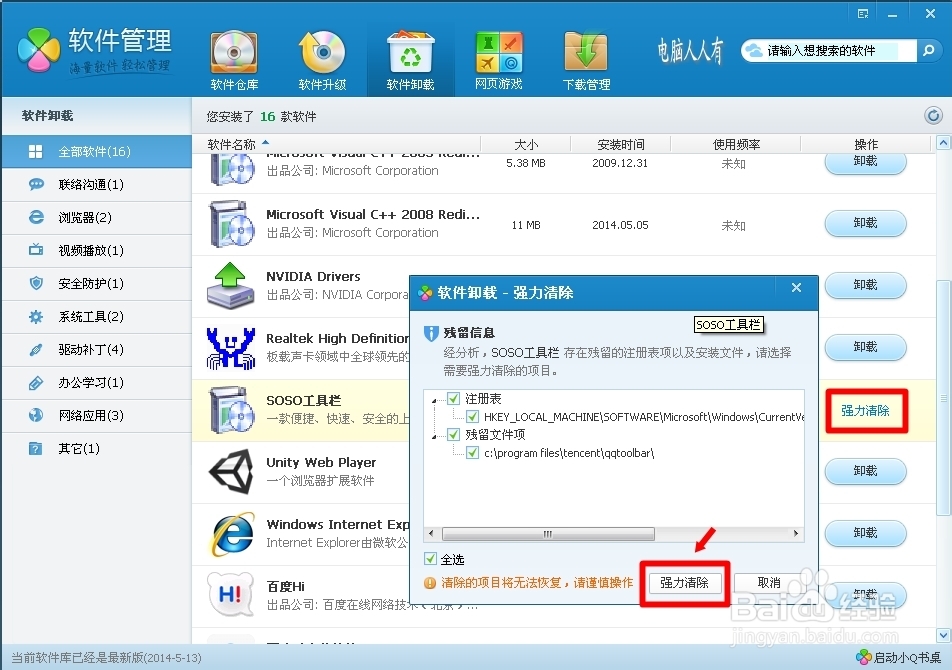952x670 pixels.
Task: Click the search magnifier icon
Action: (x=930, y=49)
